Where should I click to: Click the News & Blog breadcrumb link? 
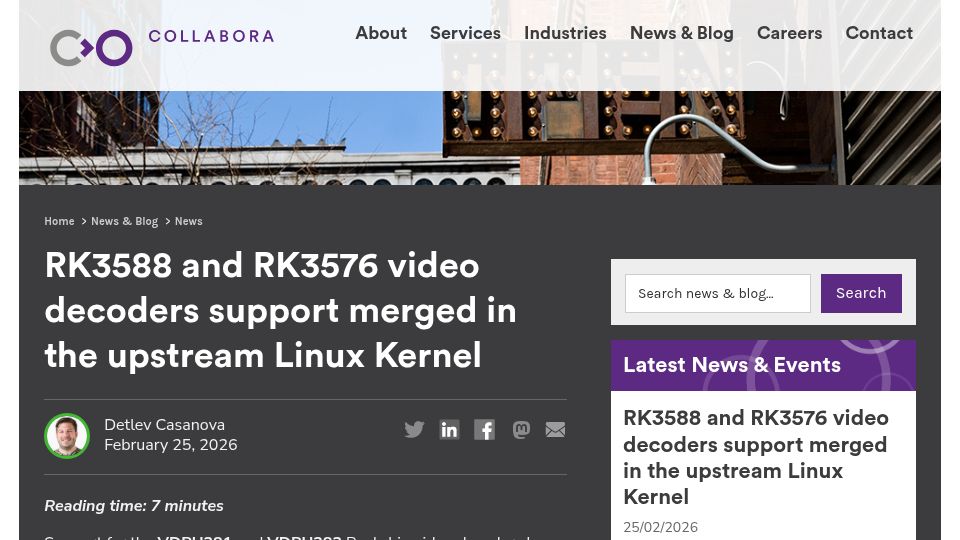(x=124, y=221)
